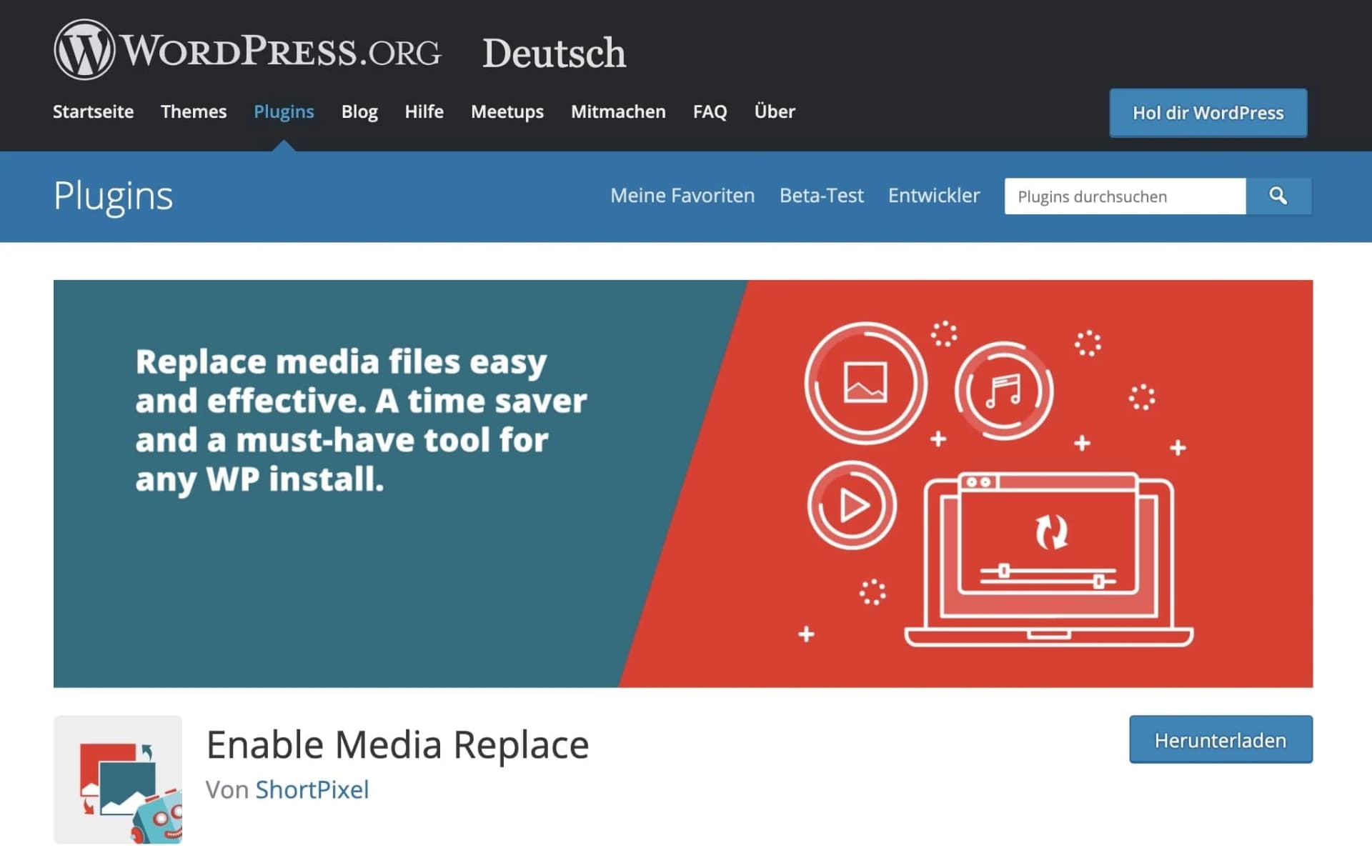Screen dimensions: 1372x868
Task: Click the Herunterladen download button
Action: click(x=1221, y=740)
